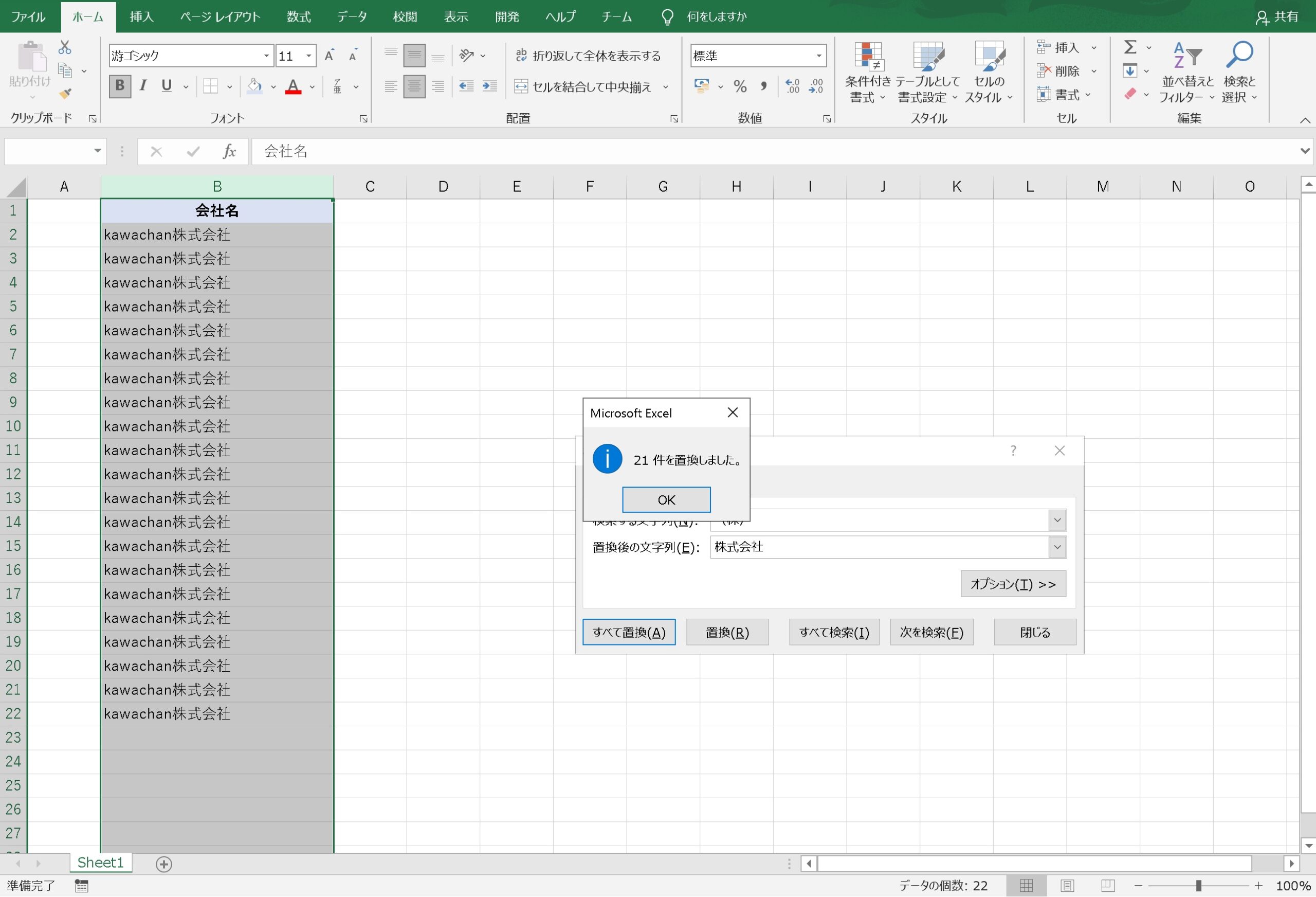Toggle Middle Align
This screenshot has height=897, width=1316.
[x=414, y=55]
